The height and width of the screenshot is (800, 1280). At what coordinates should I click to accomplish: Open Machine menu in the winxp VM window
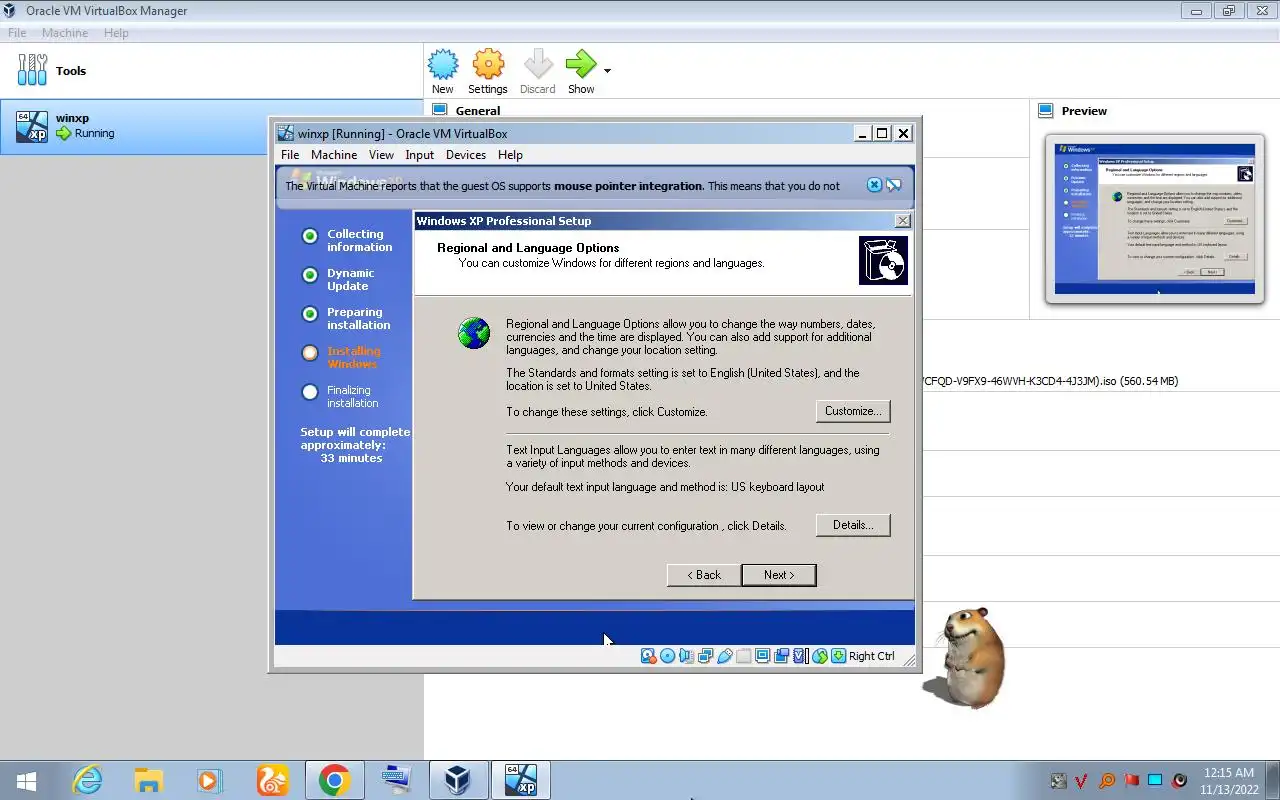334,155
